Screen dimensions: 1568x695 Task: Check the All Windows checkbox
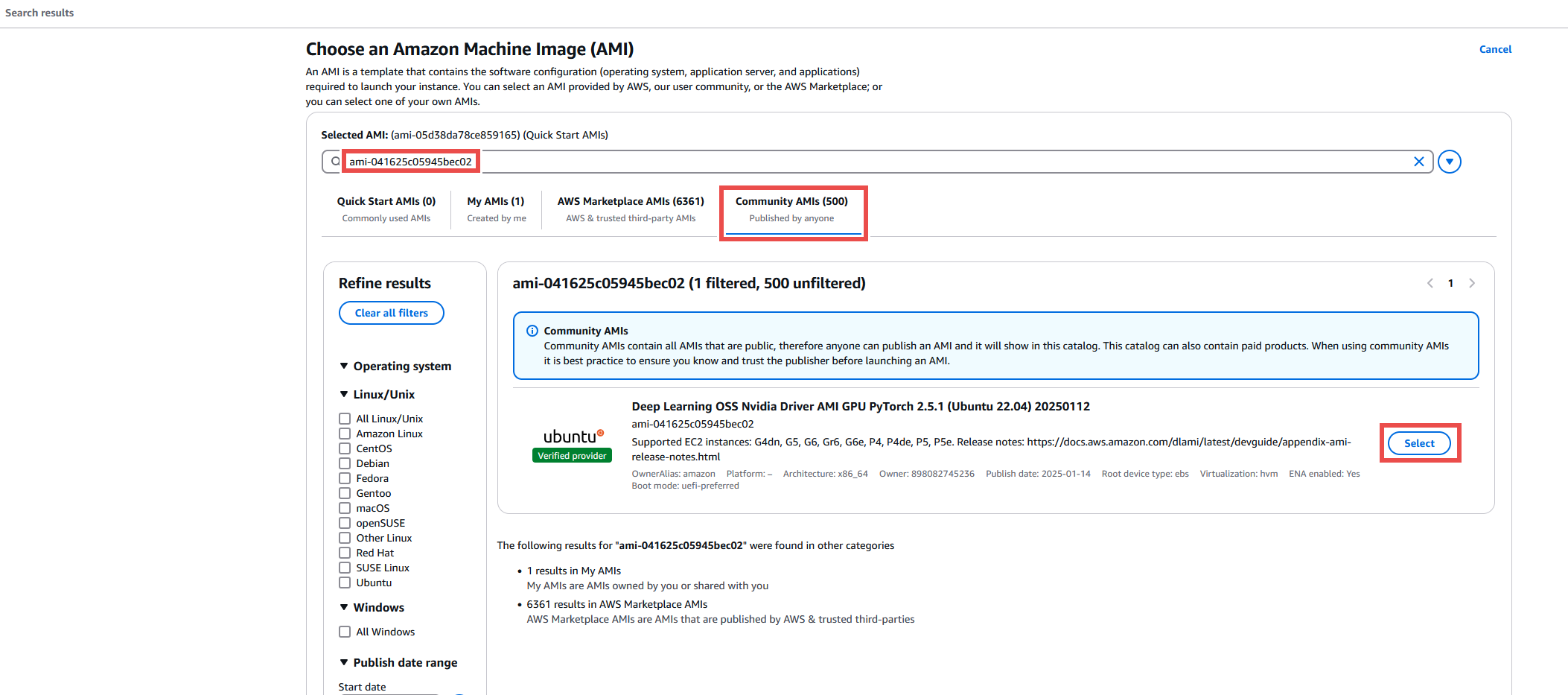pos(345,632)
